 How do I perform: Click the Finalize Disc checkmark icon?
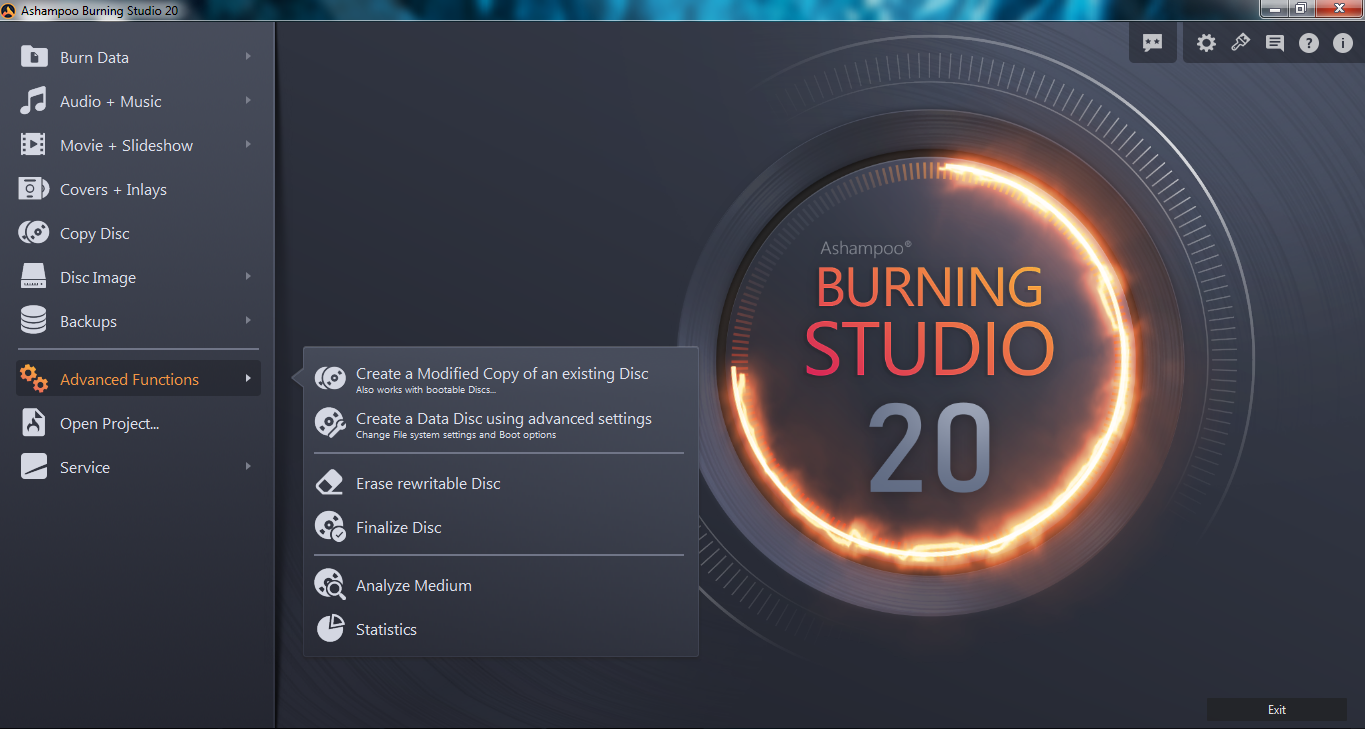(x=330, y=527)
